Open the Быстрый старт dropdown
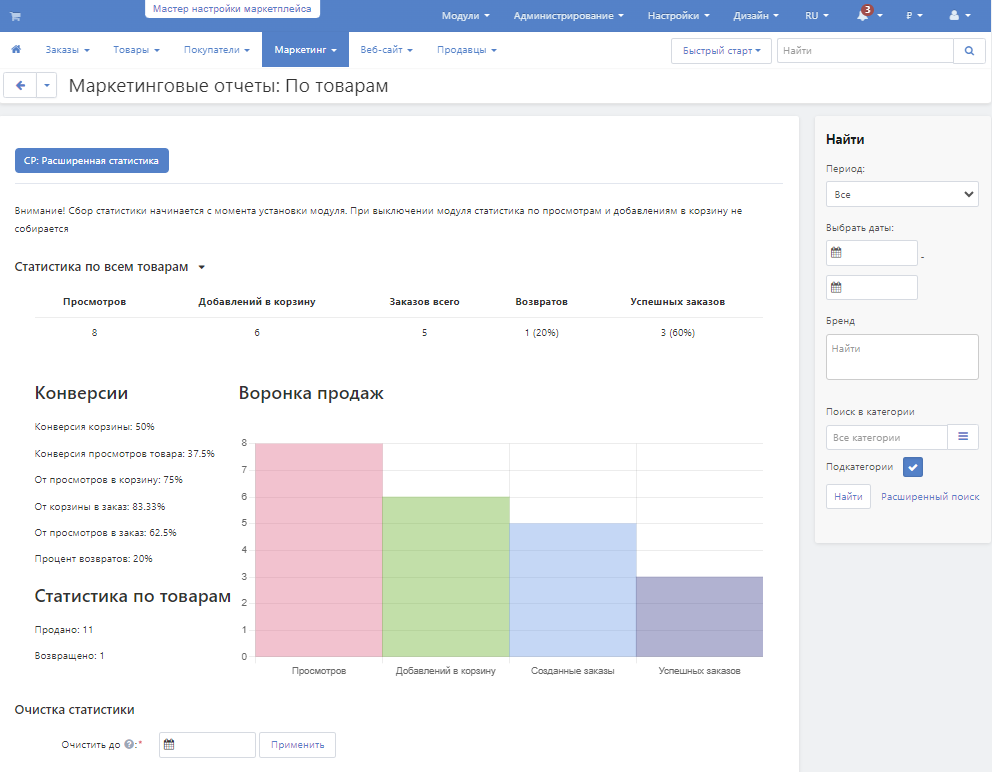The width and height of the screenshot is (992, 772). 721,50
